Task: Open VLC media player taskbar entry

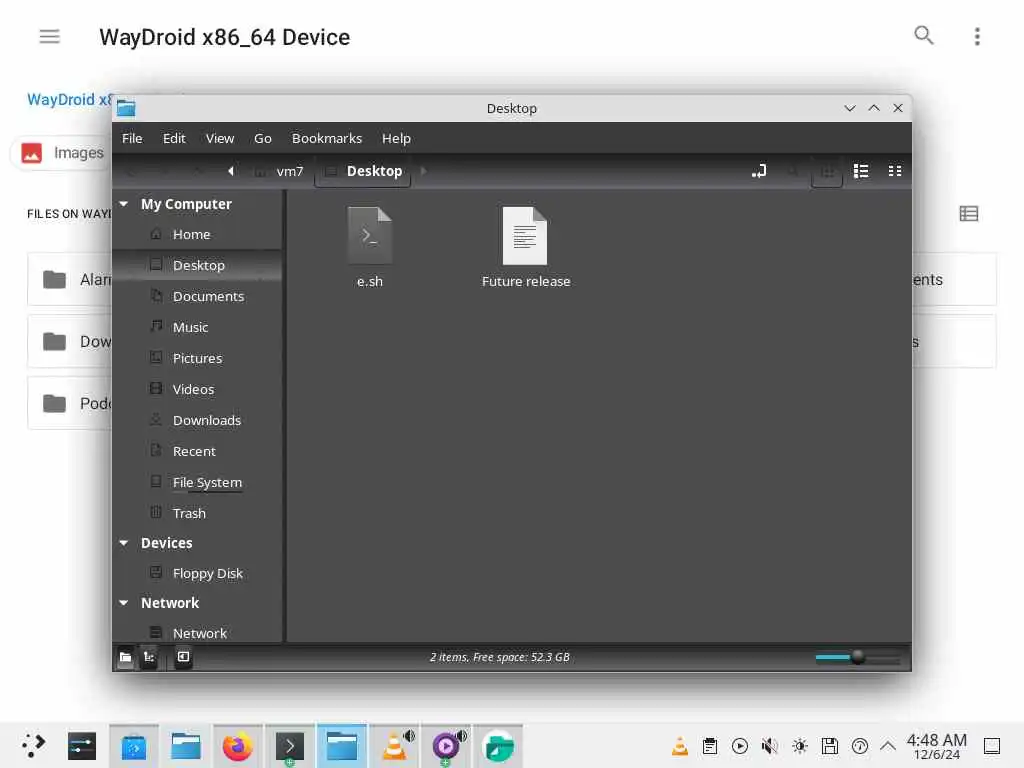Action: (394, 746)
